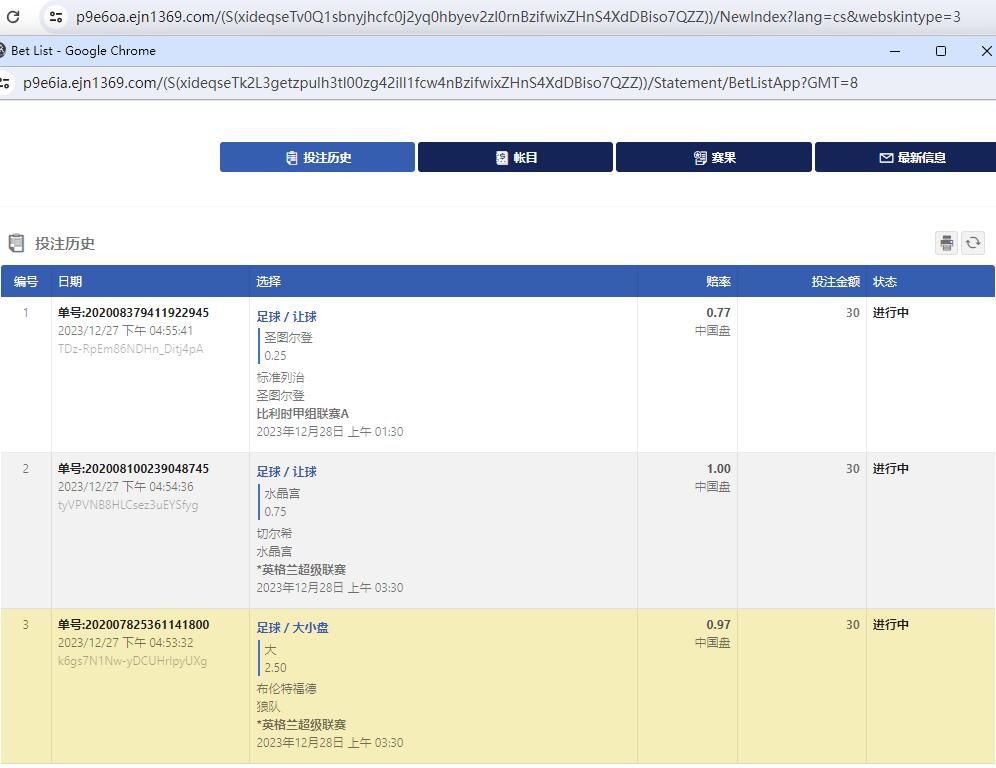Click the 投注金额 column header
This screenshot has height=768, width=996.
coord(835,282)
